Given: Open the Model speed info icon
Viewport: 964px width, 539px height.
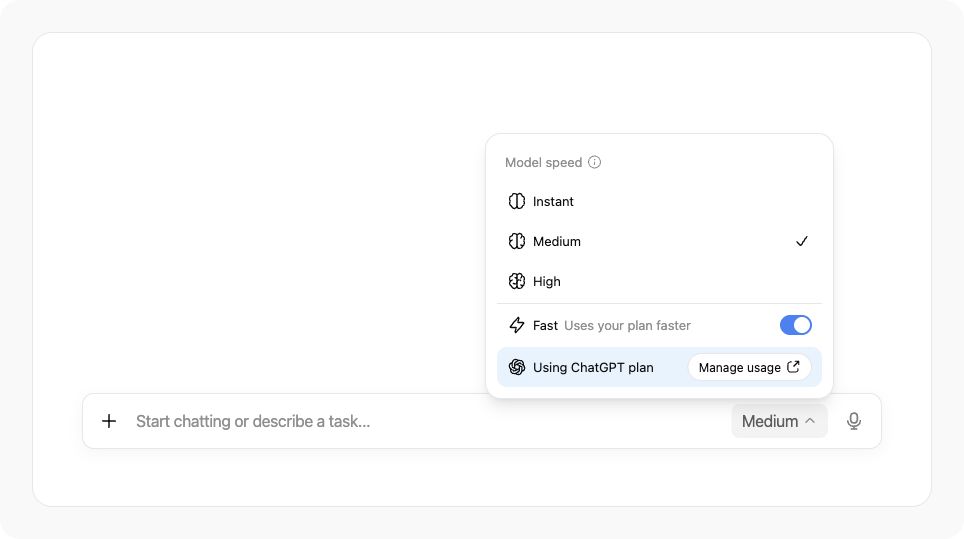Looking at the screenshot, I should tap(594, 162).
